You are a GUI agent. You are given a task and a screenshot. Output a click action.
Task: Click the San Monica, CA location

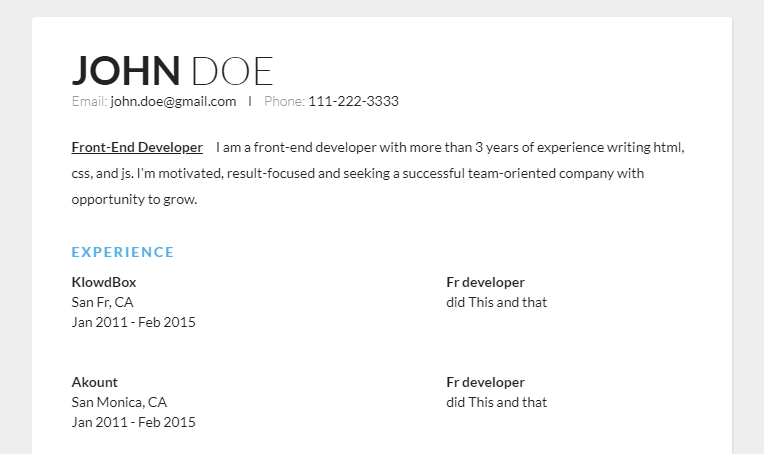point(119,402)
